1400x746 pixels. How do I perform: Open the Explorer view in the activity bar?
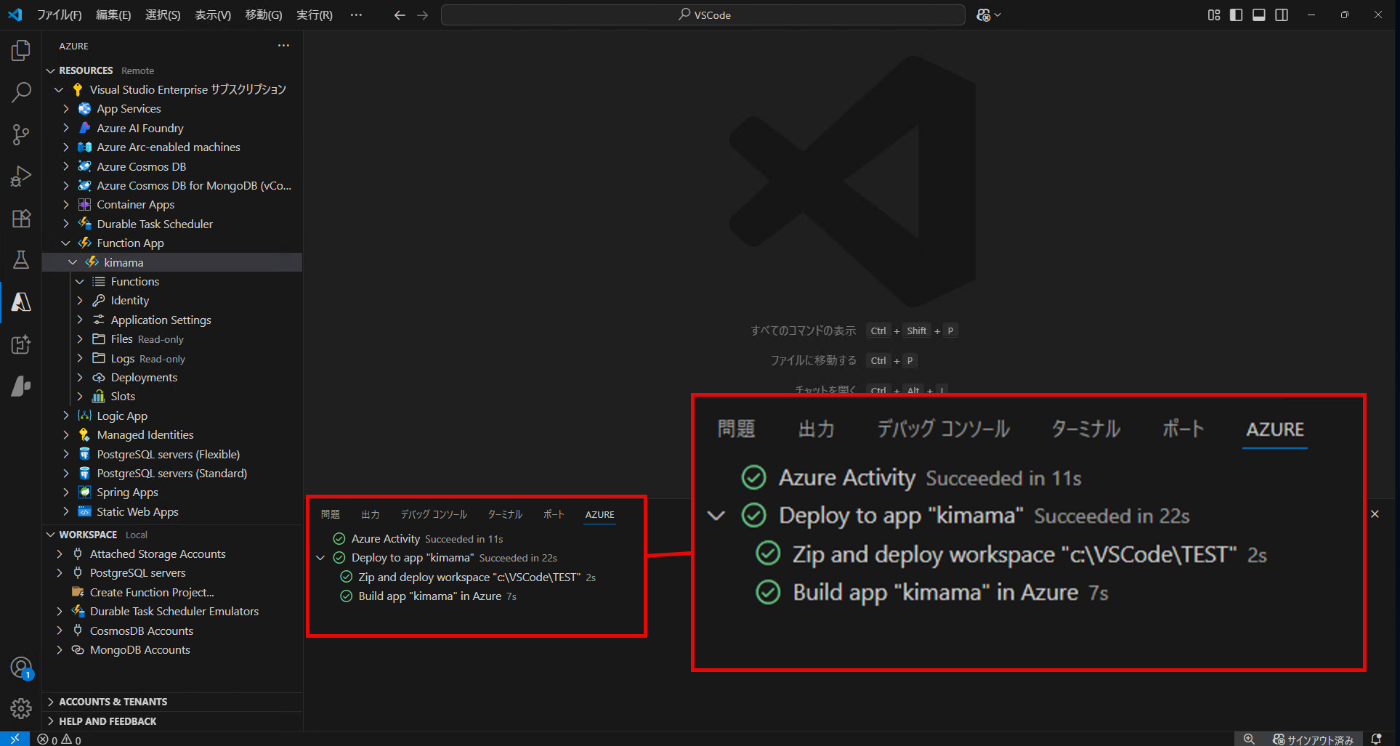(x=20, y=51)
